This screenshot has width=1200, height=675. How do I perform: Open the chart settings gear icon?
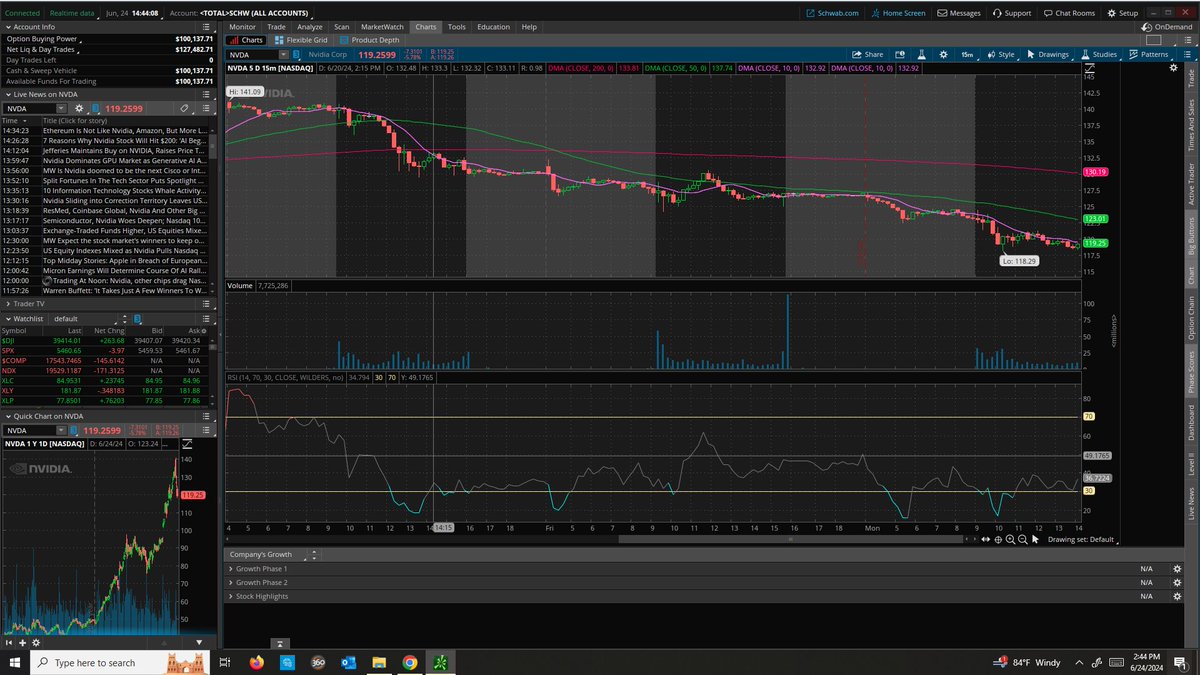943,55
